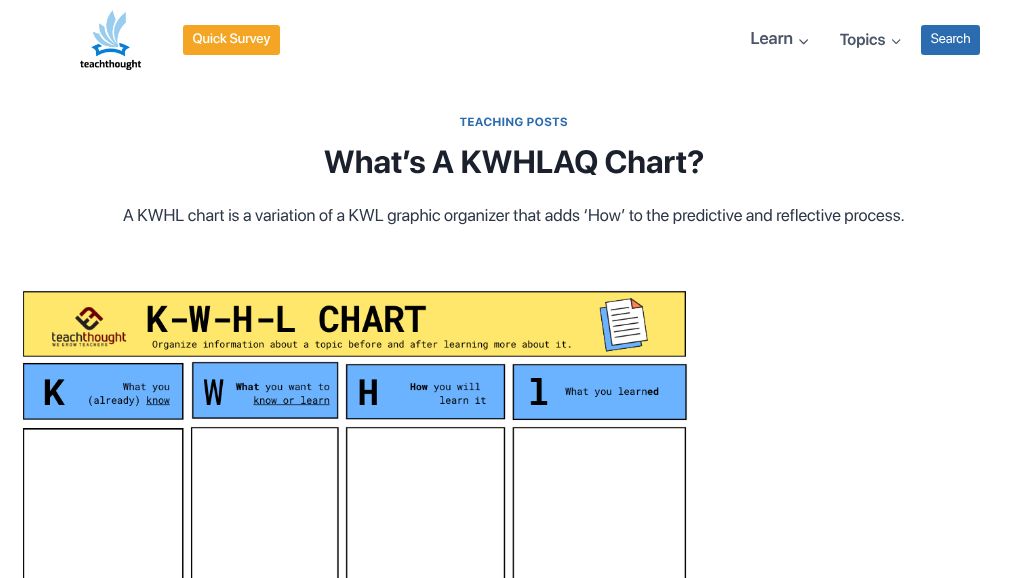Select the "What you learned" L box
Screen dimensions: 1028x578
(x=599, y=392)
